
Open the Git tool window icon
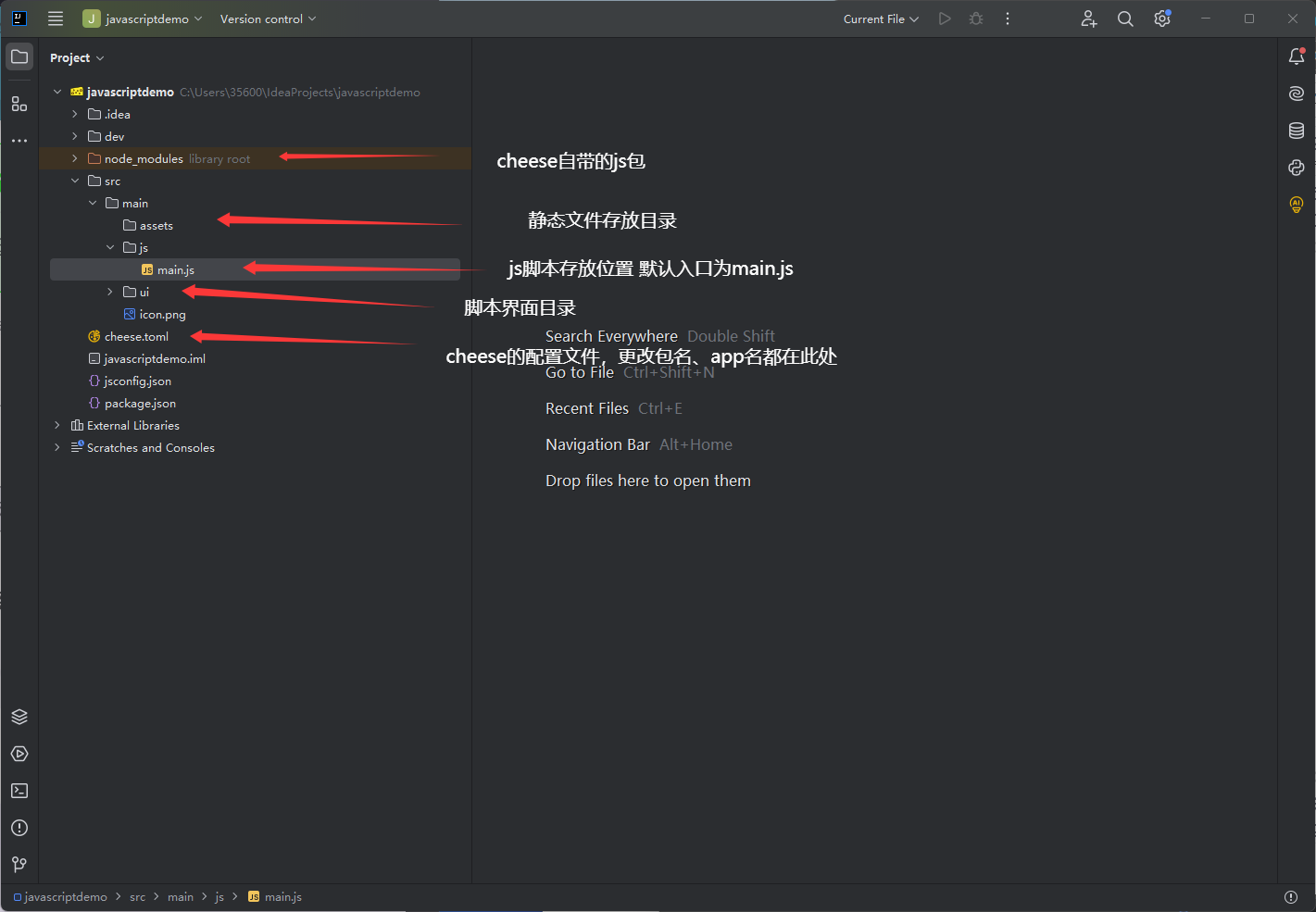pyautogui.click(x=19, y=865)
